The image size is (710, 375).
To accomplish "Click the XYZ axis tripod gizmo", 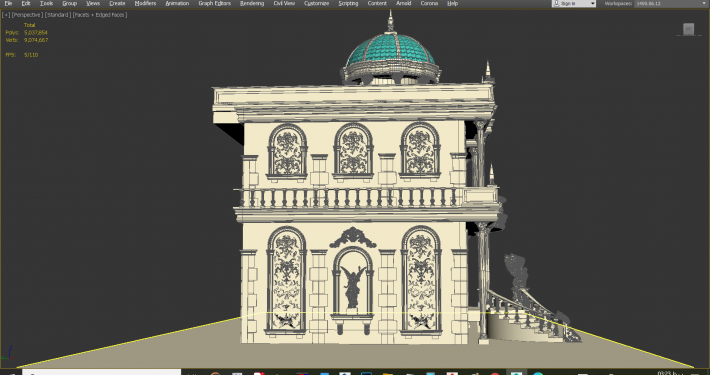I will (9, 354).
